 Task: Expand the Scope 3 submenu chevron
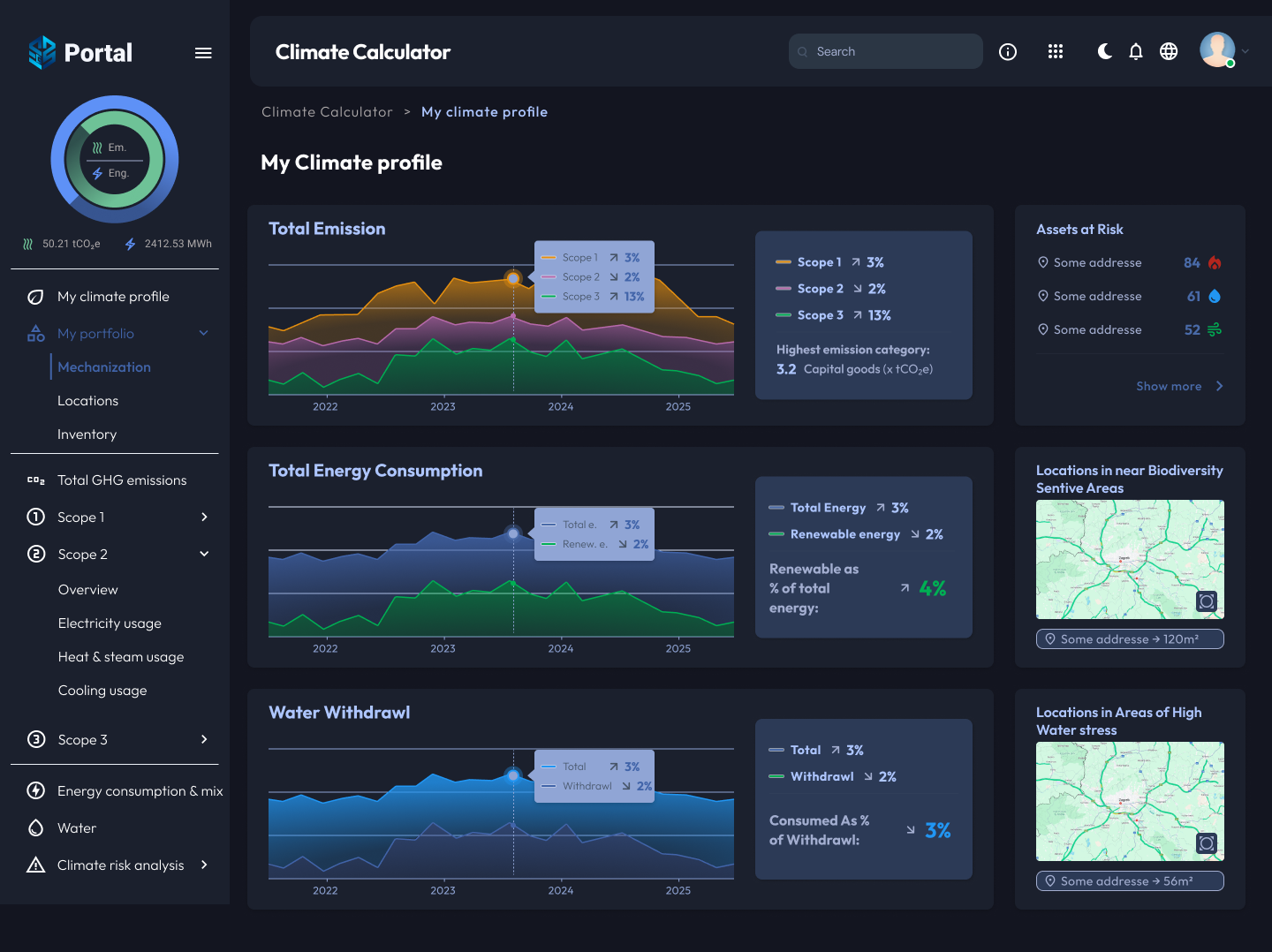[x=204, y=739]
